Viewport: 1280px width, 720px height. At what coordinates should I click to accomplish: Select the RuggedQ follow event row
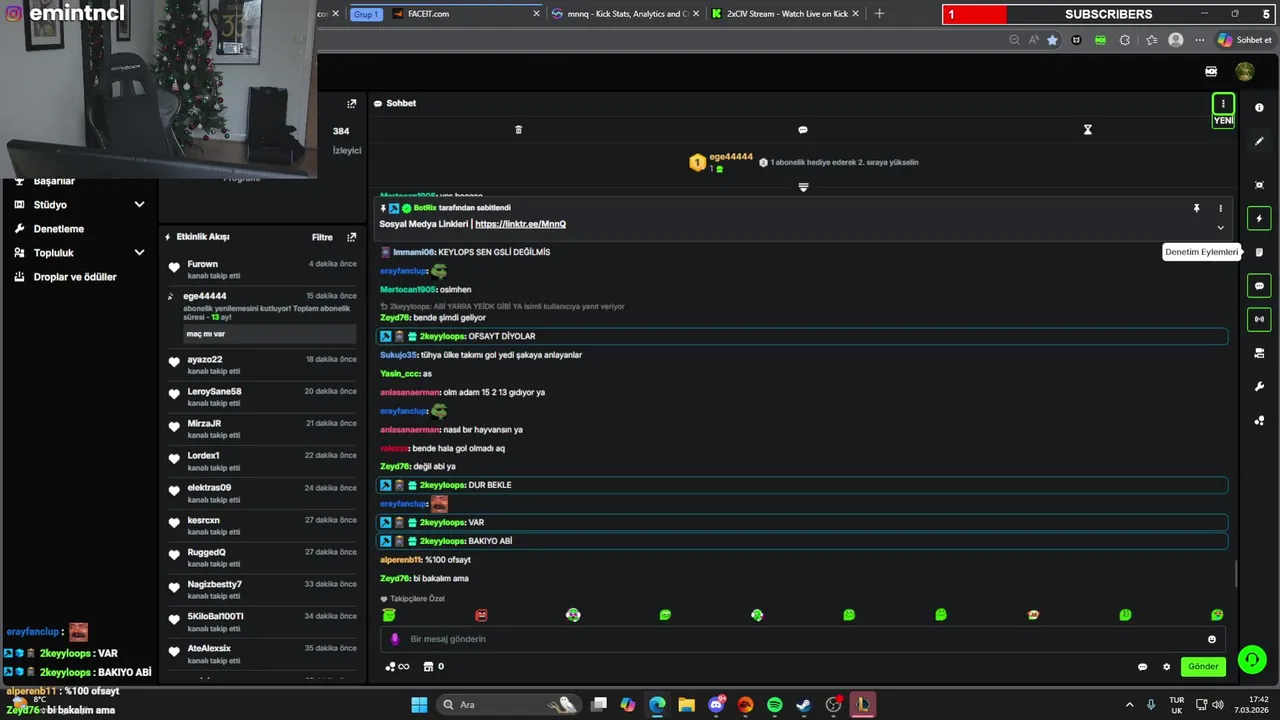[262, 558]
